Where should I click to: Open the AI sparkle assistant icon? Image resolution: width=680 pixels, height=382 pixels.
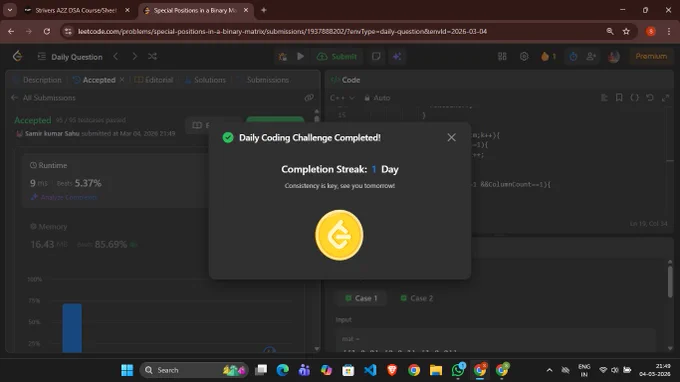click(397, 56)
